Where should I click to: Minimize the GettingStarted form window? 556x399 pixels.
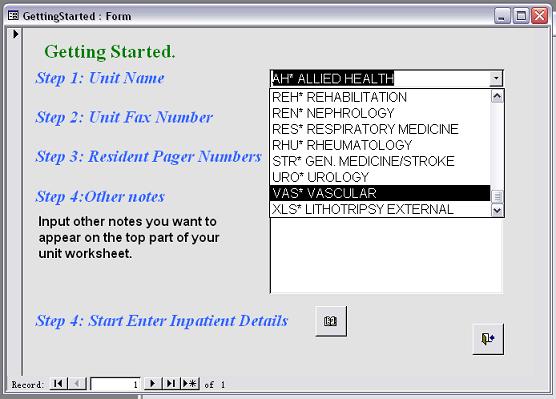click(x=502, y=16)
